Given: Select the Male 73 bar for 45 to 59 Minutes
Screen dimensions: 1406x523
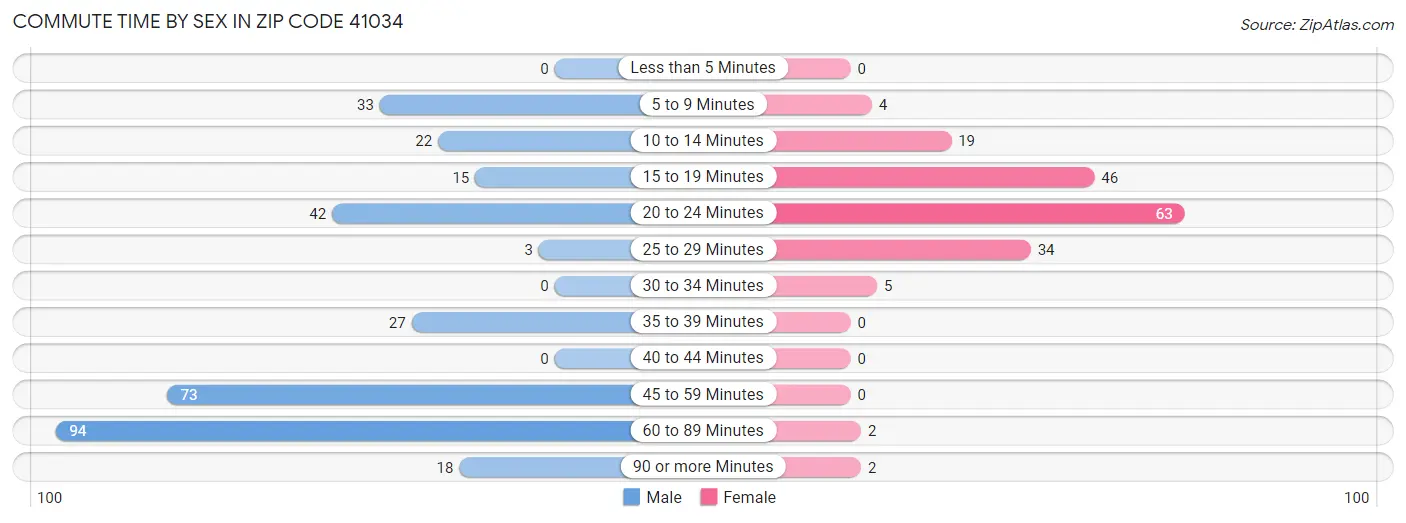Looking at the screenshot, I should pos(399,395).
